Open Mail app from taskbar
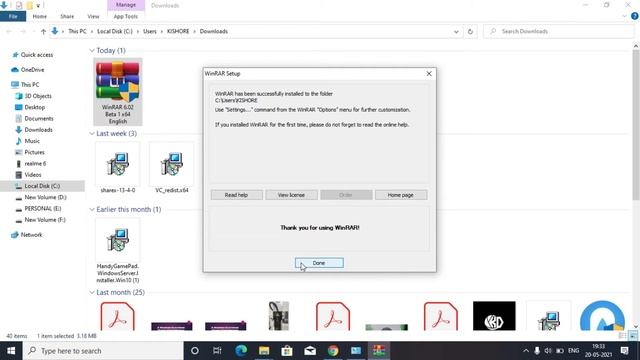Screen dimensions: 640x360 (x=310, y=351)
